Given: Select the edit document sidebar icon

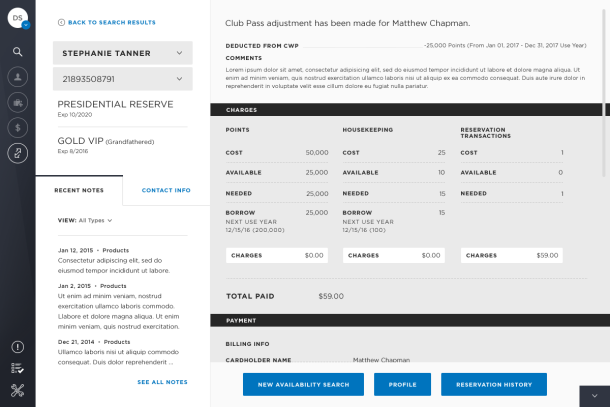Looking at the screenshot, I should 18,153.
